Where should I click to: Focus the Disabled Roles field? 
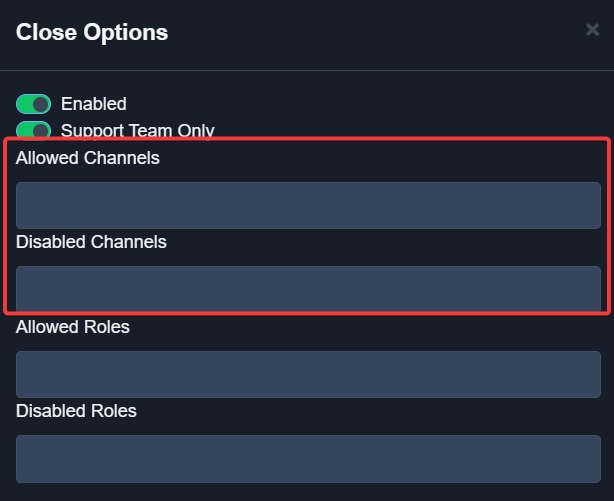tap(308, 458)
